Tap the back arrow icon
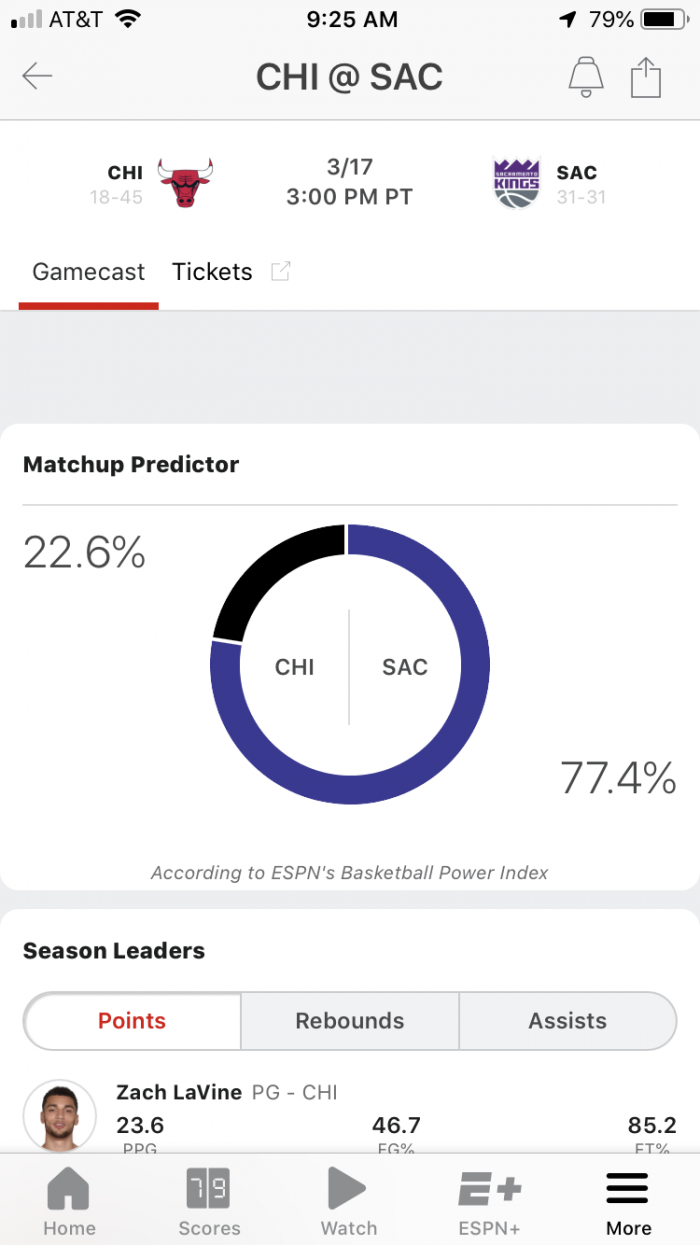Image resolution: width=700 pixels, height=1245 pixels. point(37,76)
